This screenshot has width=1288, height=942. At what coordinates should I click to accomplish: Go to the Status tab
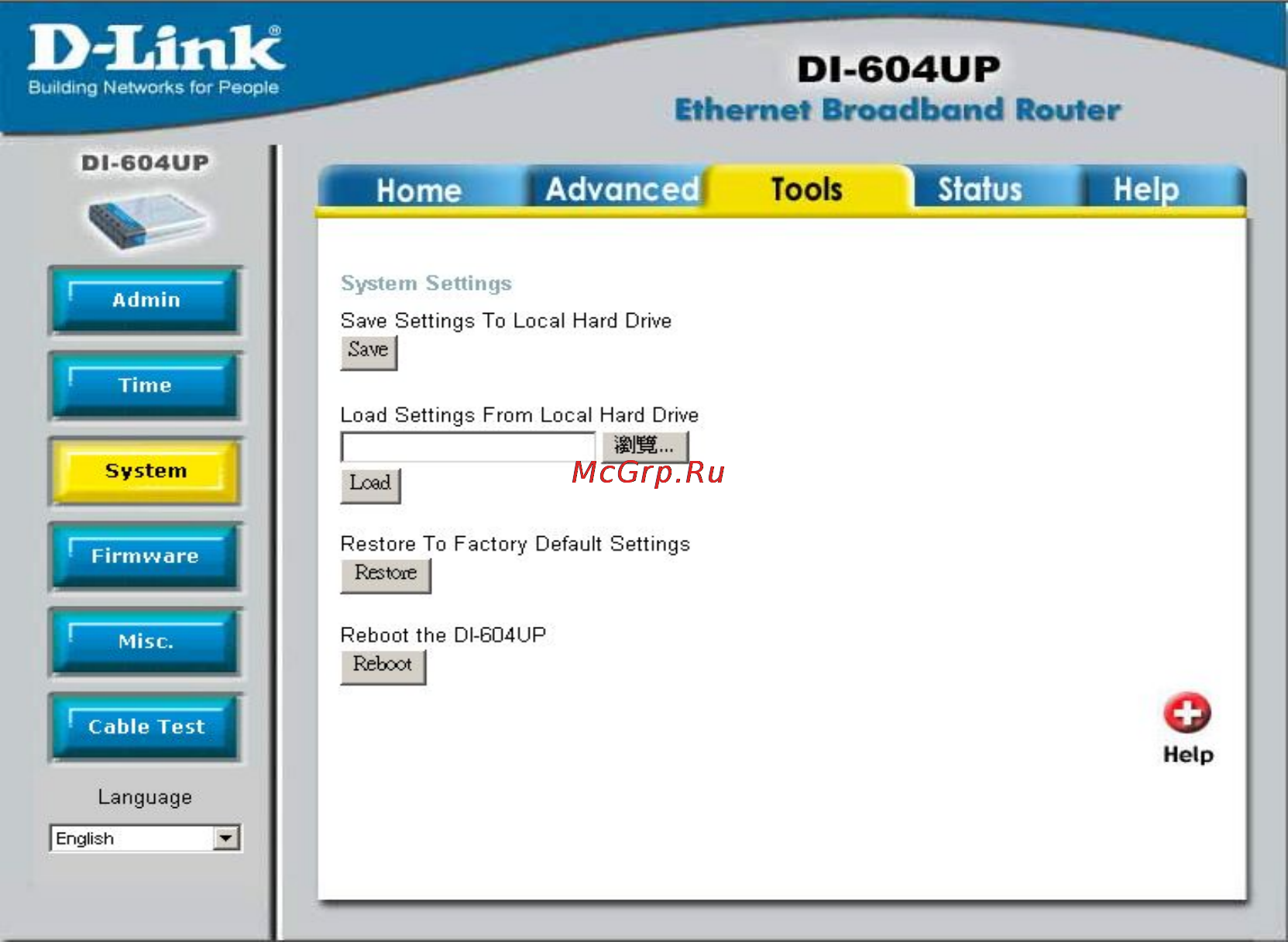pos(980,189)
